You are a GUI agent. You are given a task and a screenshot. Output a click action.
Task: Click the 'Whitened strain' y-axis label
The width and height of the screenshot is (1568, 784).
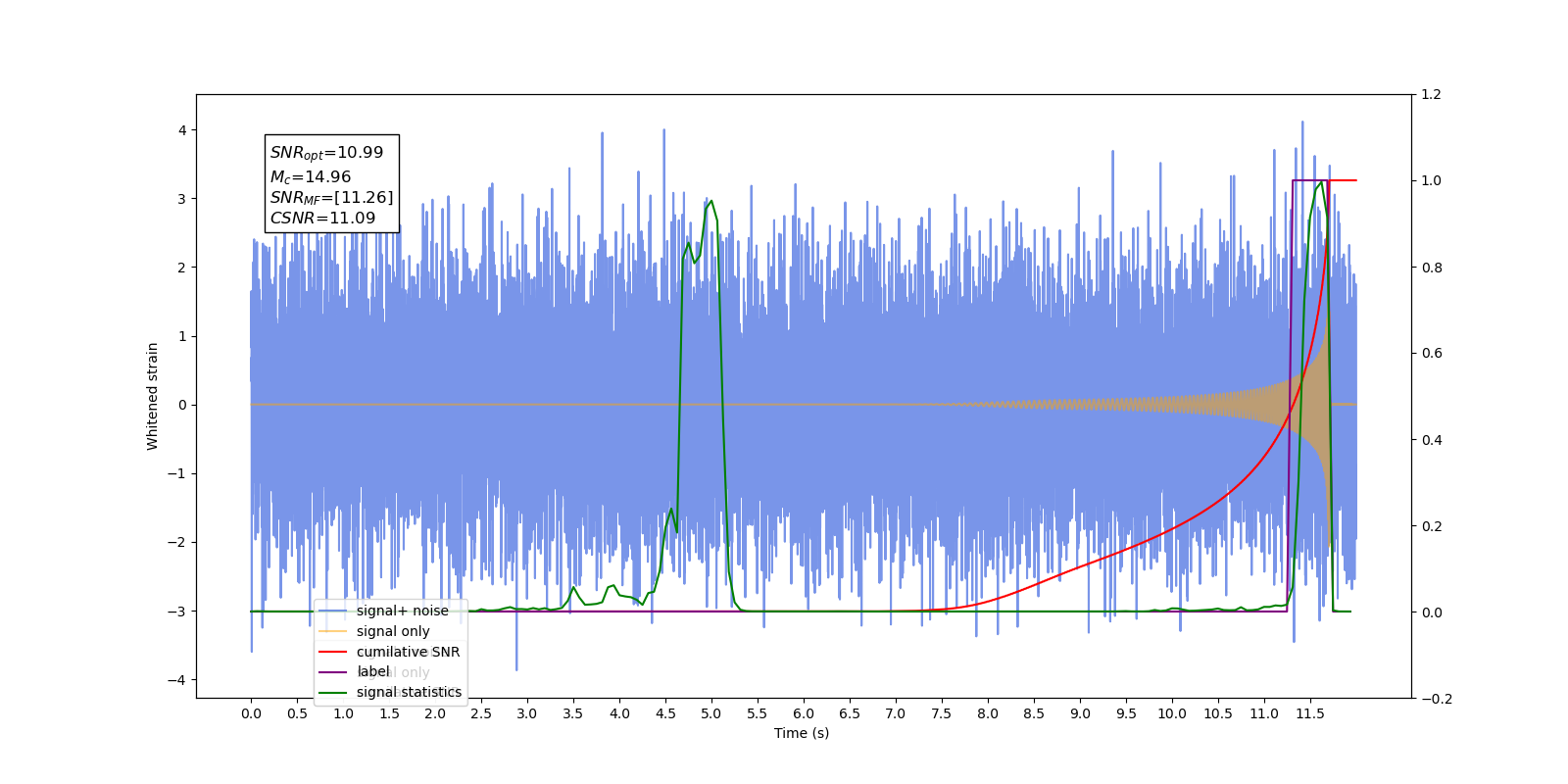point(152,396)
